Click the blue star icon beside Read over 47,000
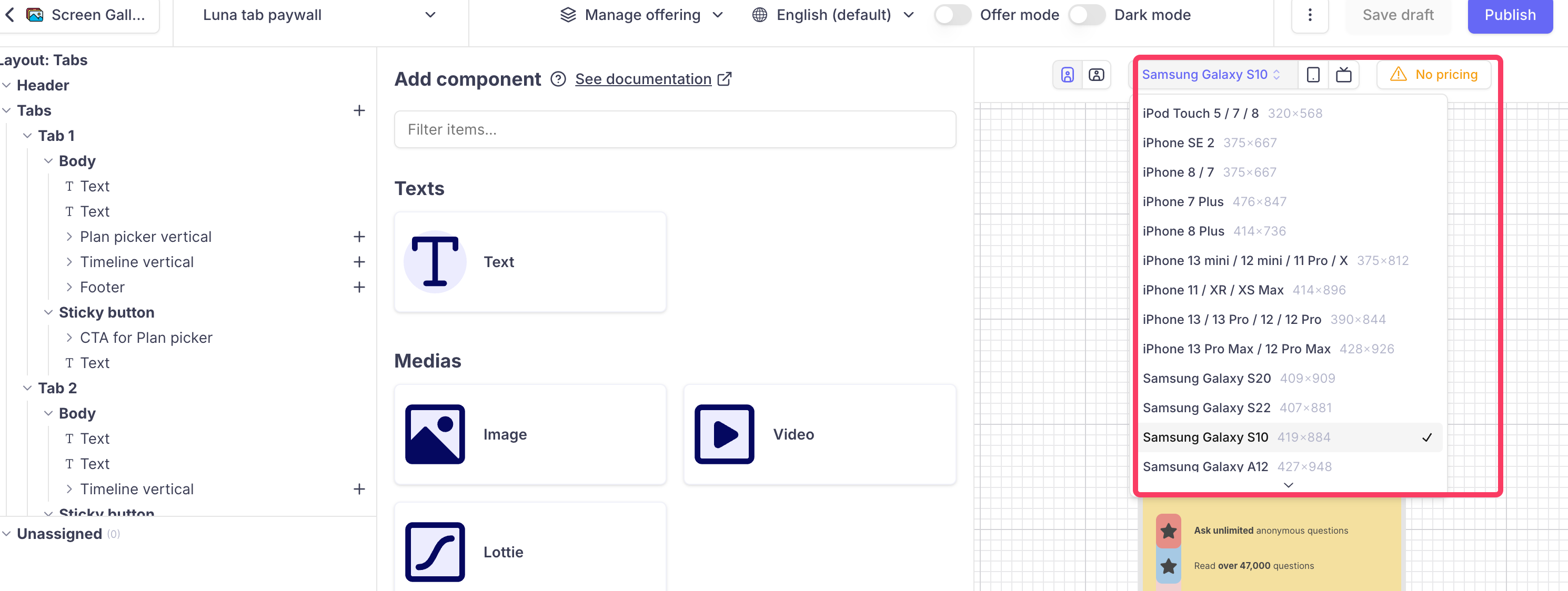 click(1168, 566)
